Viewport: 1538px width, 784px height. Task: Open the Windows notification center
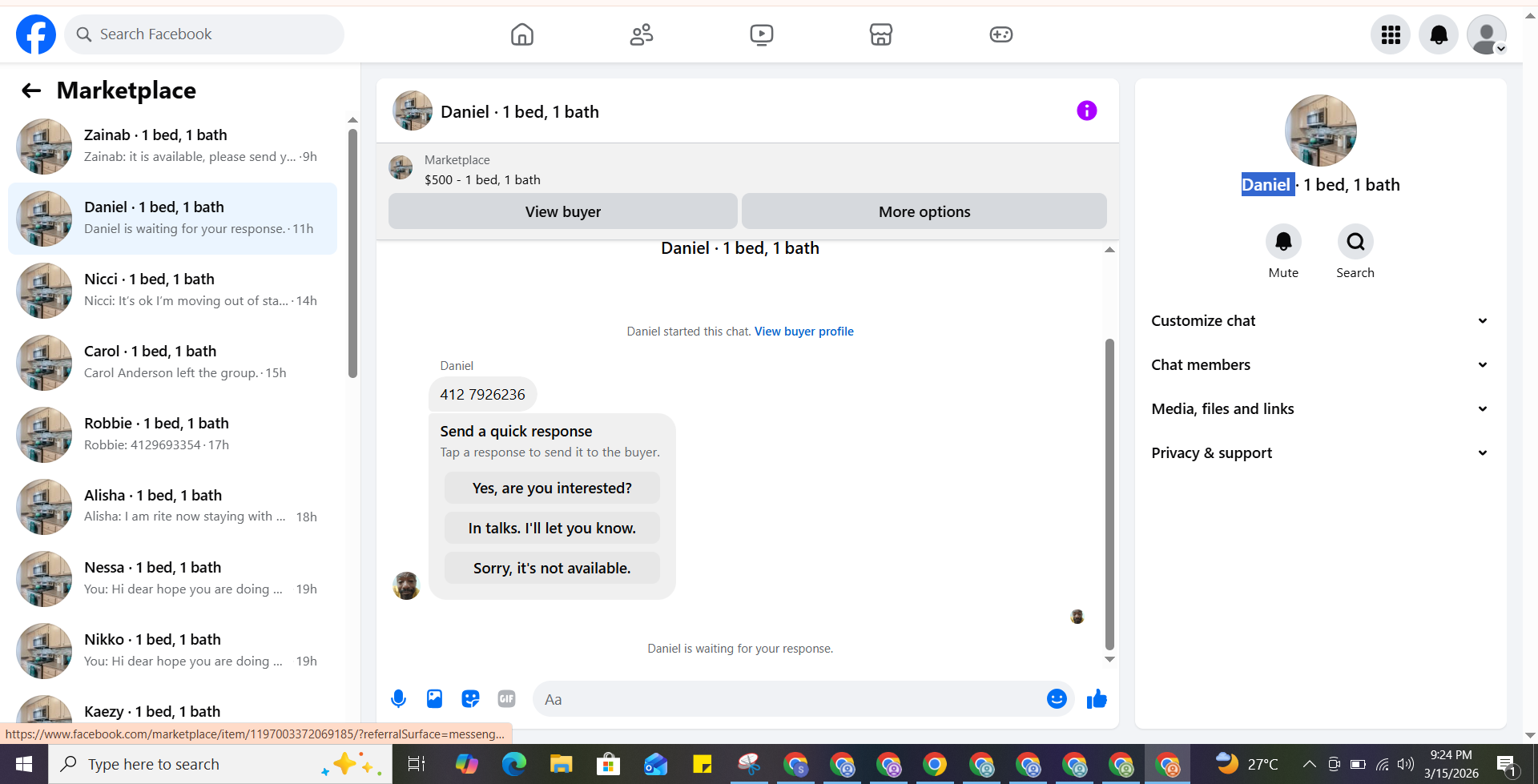click(x=1507, y=765)
